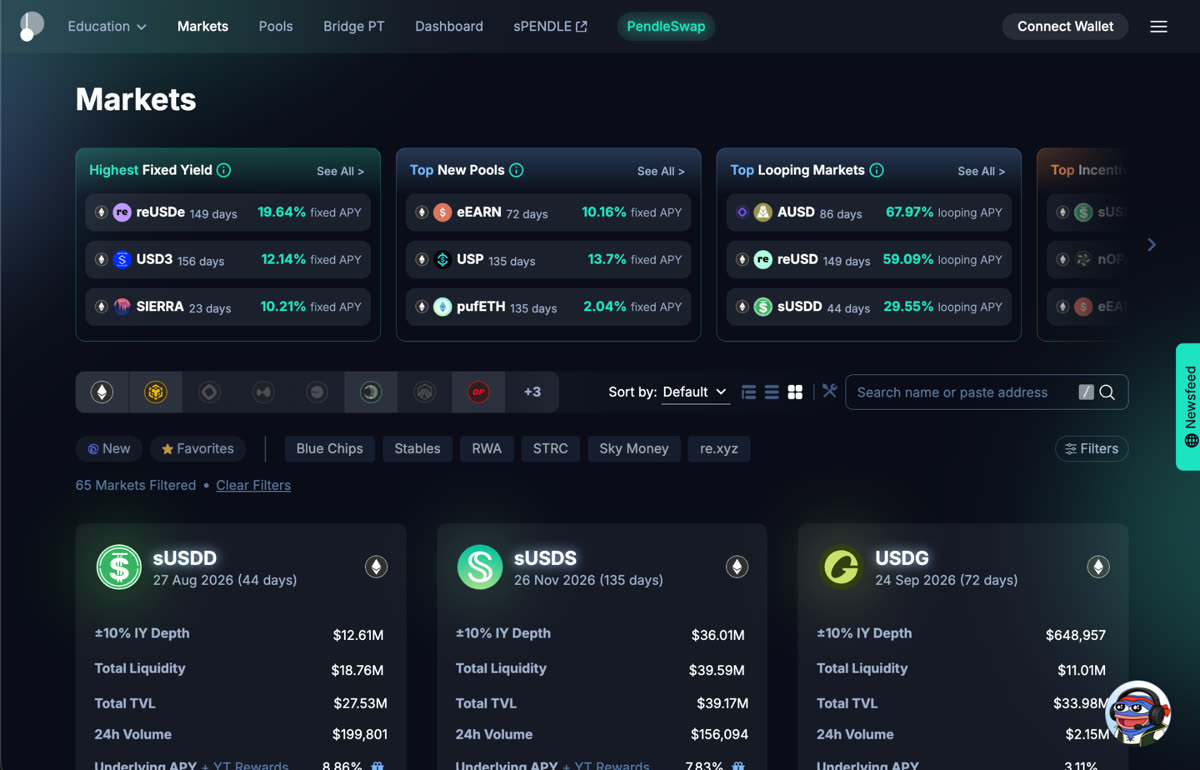Click Ethereum chain badge on sUSDD card
Viewport: 1200px width, 770px height.
(x=376, y=567)
